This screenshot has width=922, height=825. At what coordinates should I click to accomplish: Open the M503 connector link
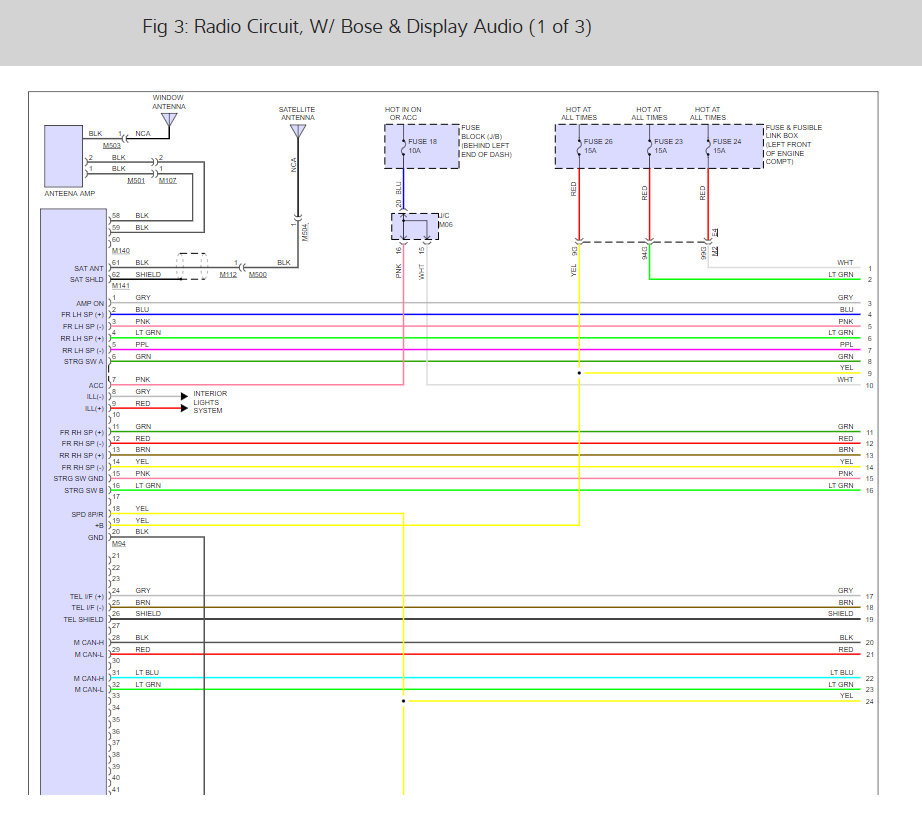111,146
